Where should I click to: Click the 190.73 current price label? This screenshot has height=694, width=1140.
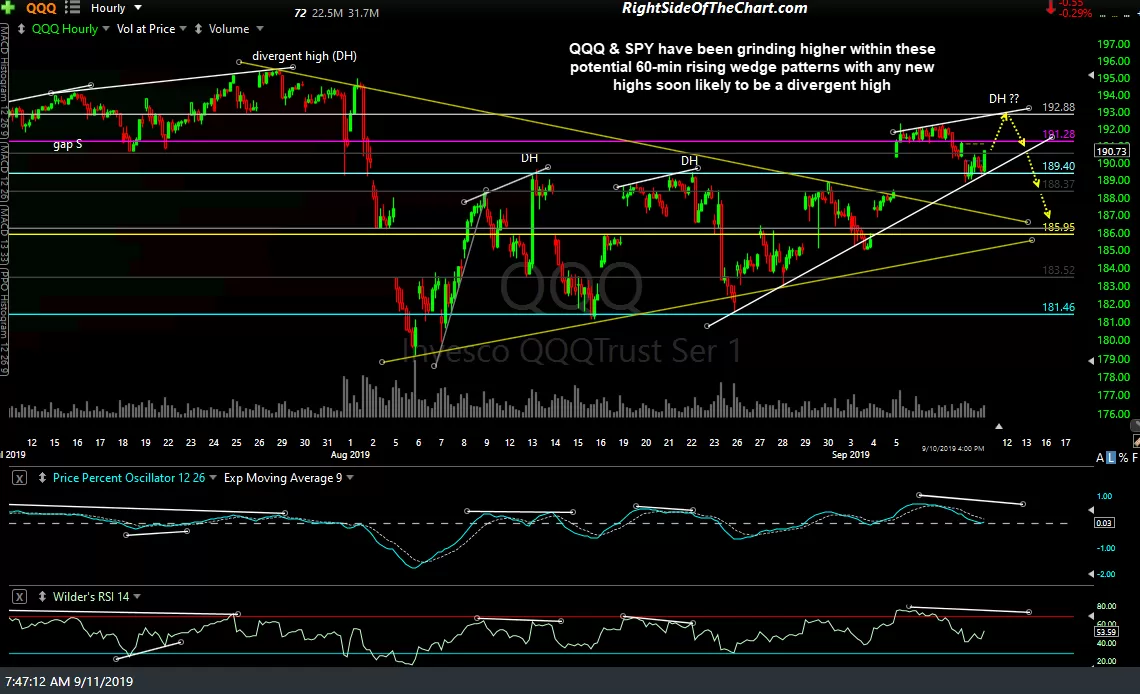[x=1111, y=151]
